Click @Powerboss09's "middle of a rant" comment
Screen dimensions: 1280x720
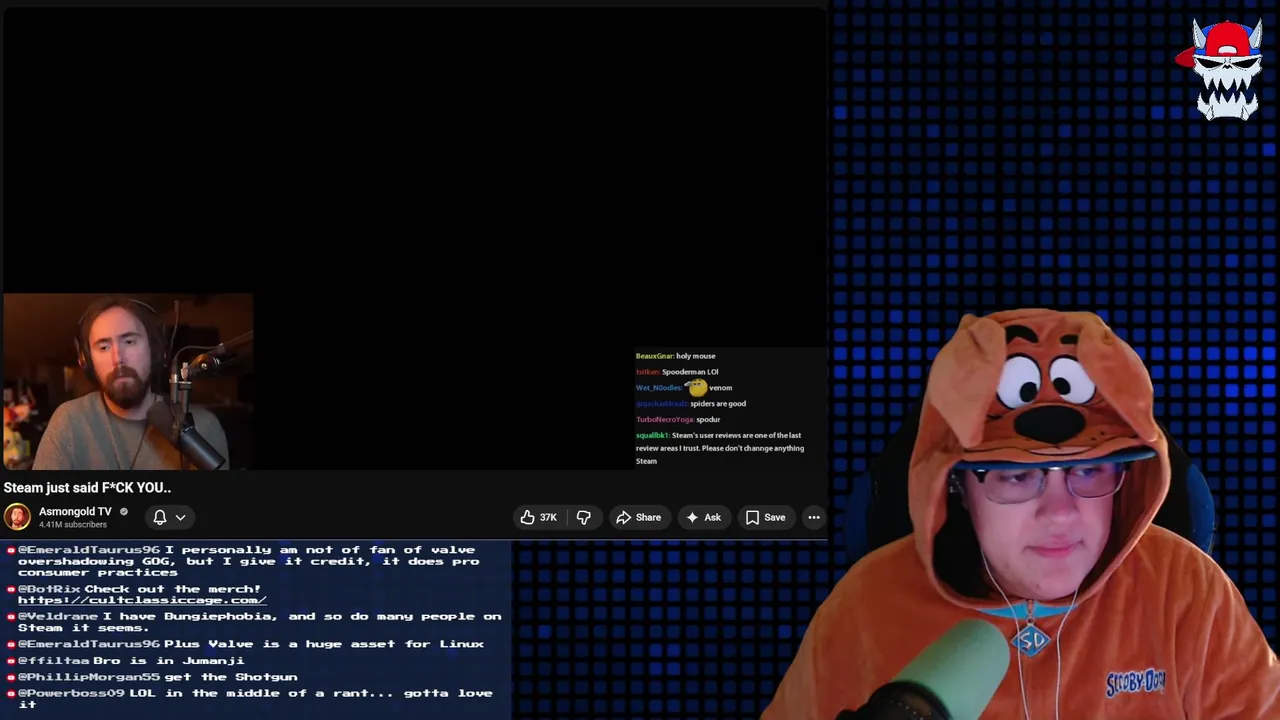click(x=249, y=698)
